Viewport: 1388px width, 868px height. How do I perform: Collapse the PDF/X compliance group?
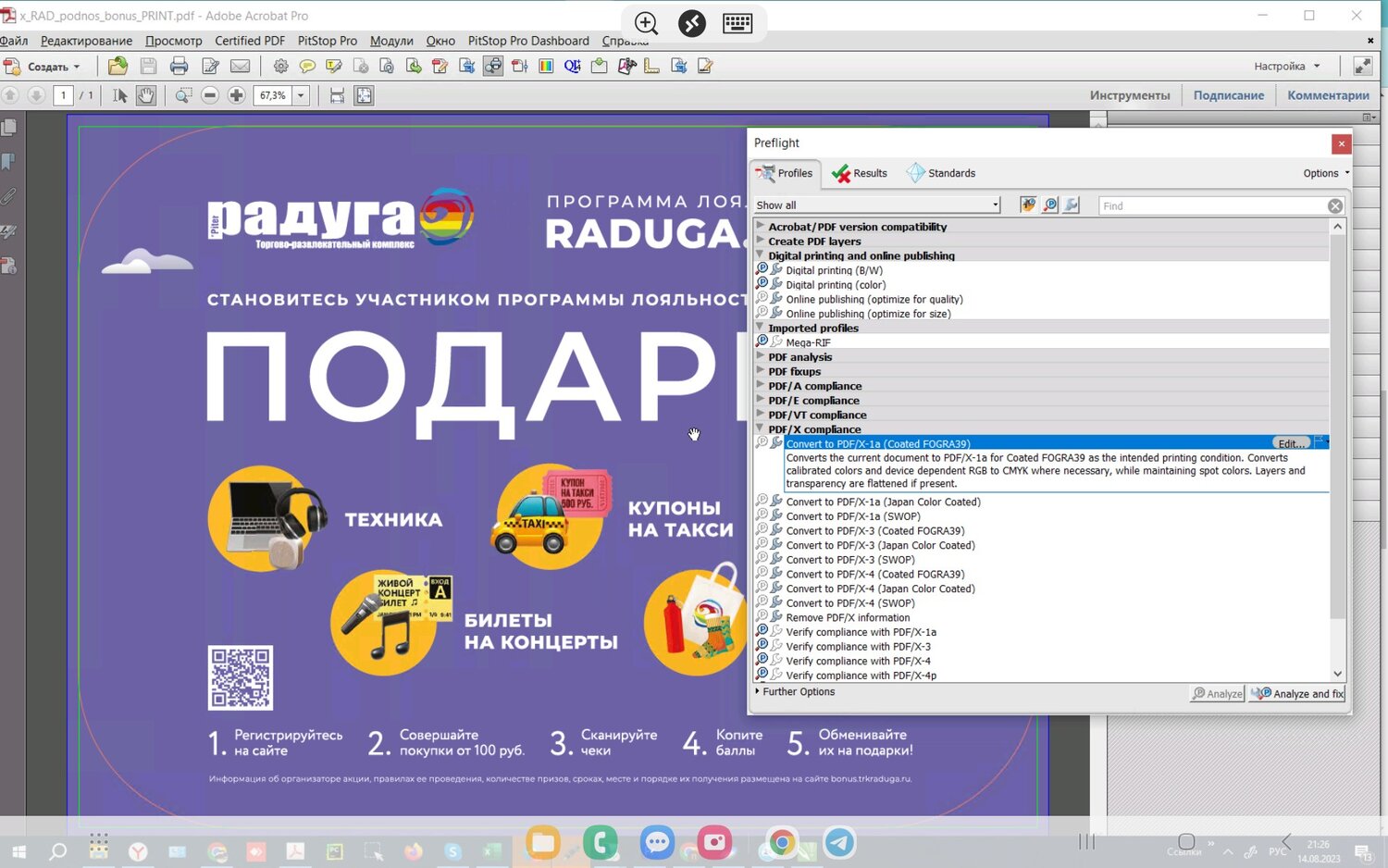point(761,428)
